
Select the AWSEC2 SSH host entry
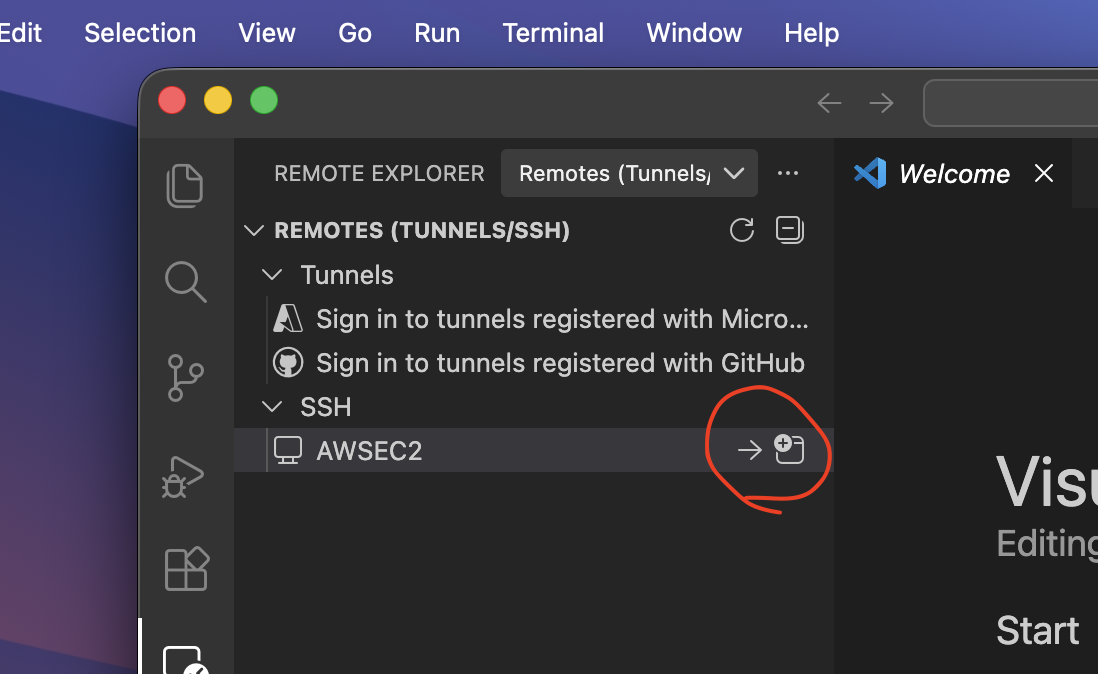click(369, 450)
